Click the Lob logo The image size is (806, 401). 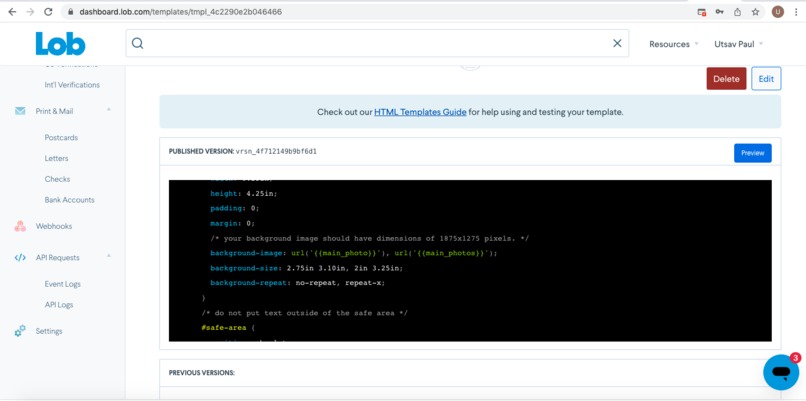pos(60,44)
